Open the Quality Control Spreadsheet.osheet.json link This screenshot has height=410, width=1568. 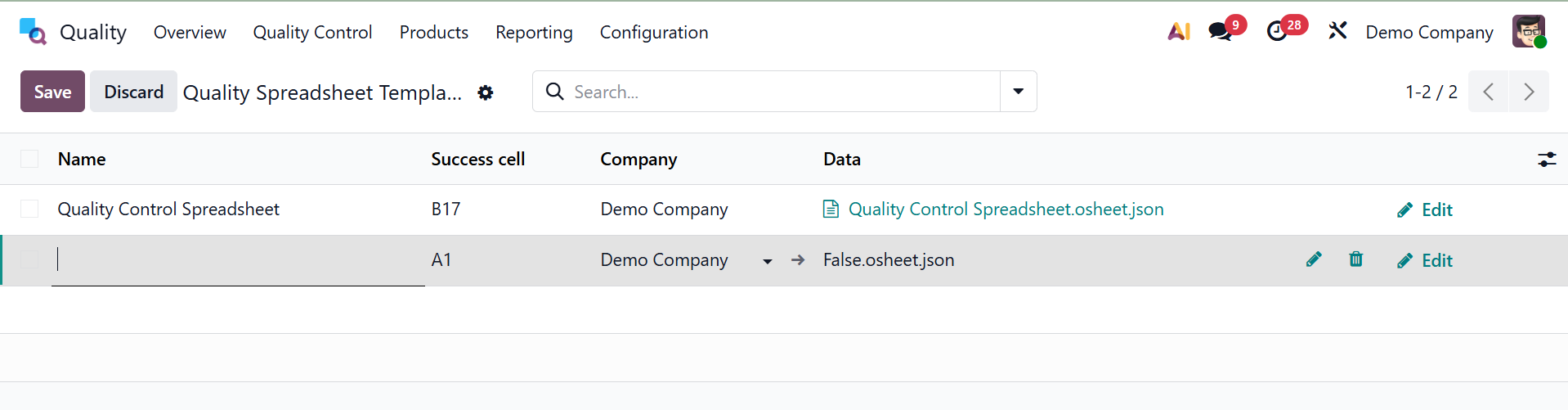[x=1006, y=210]
